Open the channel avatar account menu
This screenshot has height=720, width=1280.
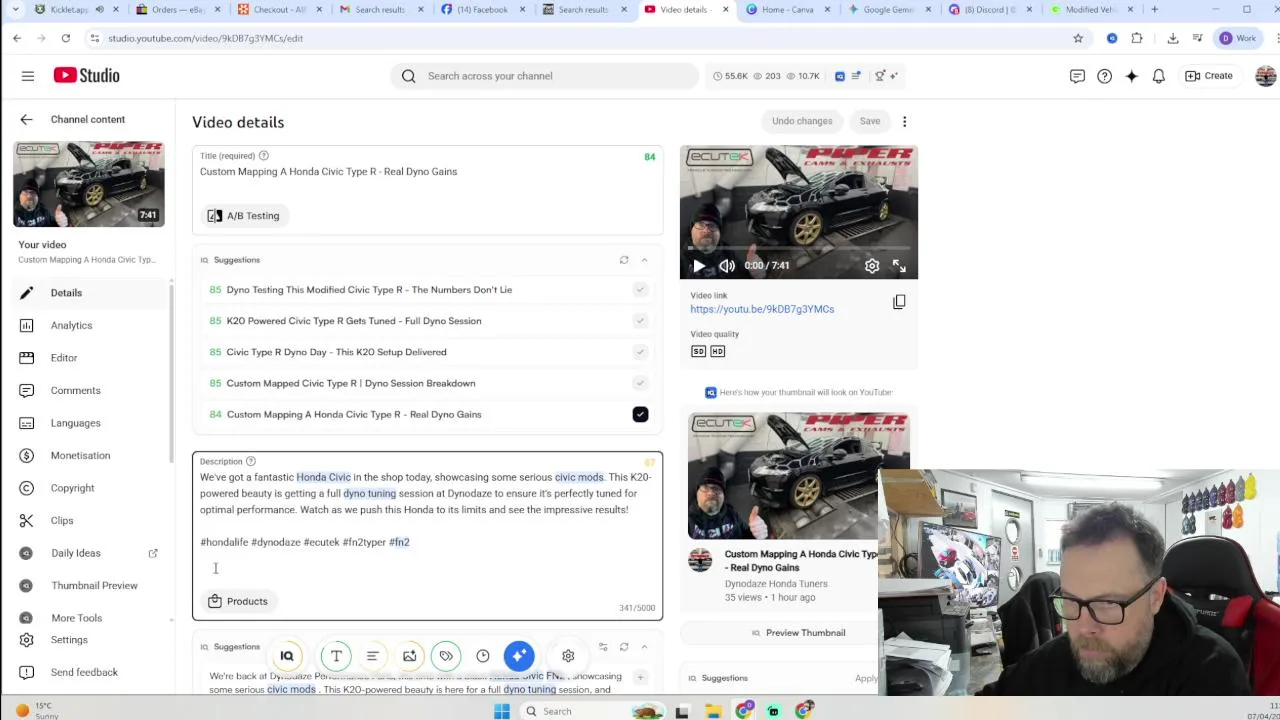click(1265, 76)
